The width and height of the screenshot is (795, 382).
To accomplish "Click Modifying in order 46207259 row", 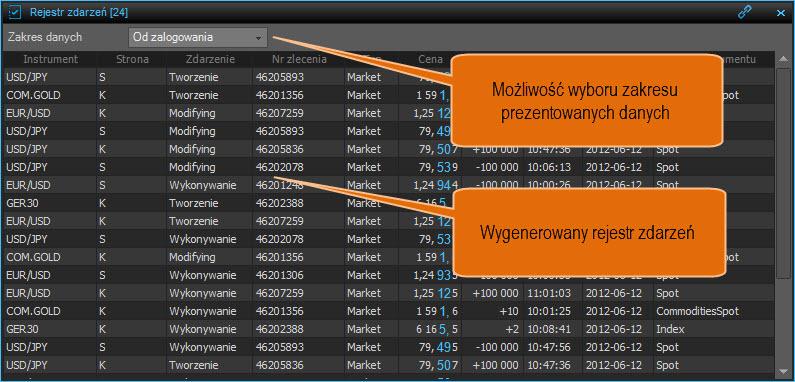I will tap(192, 113).
